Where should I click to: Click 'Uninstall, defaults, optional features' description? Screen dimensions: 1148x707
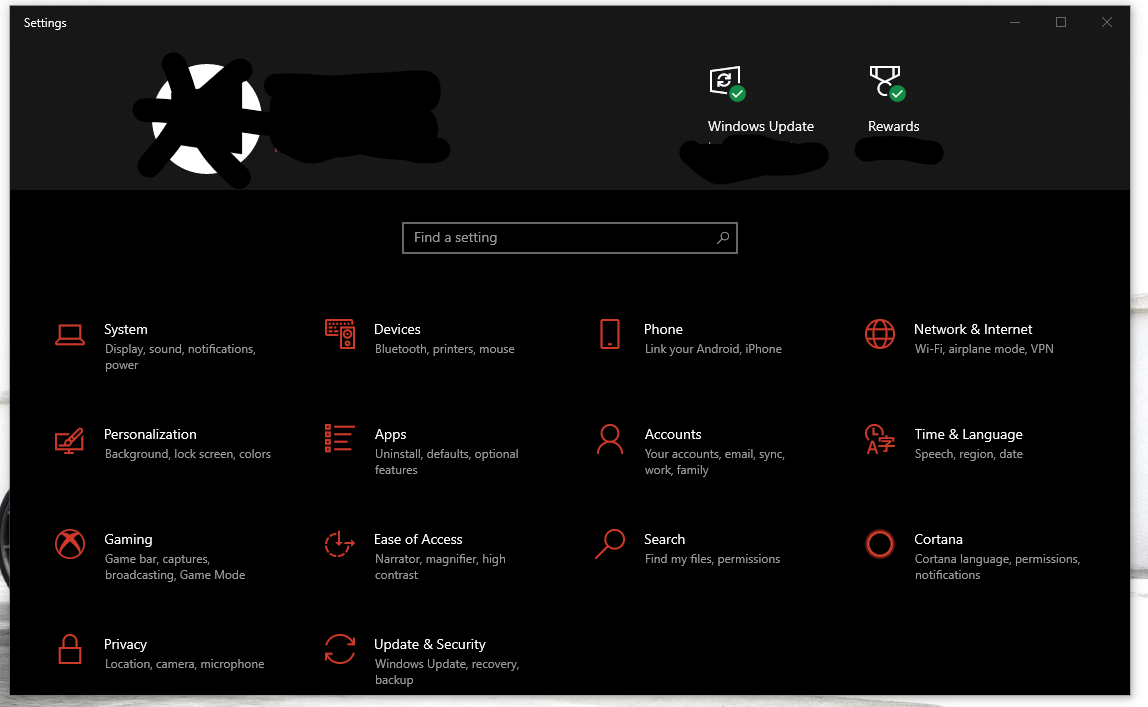447,462
